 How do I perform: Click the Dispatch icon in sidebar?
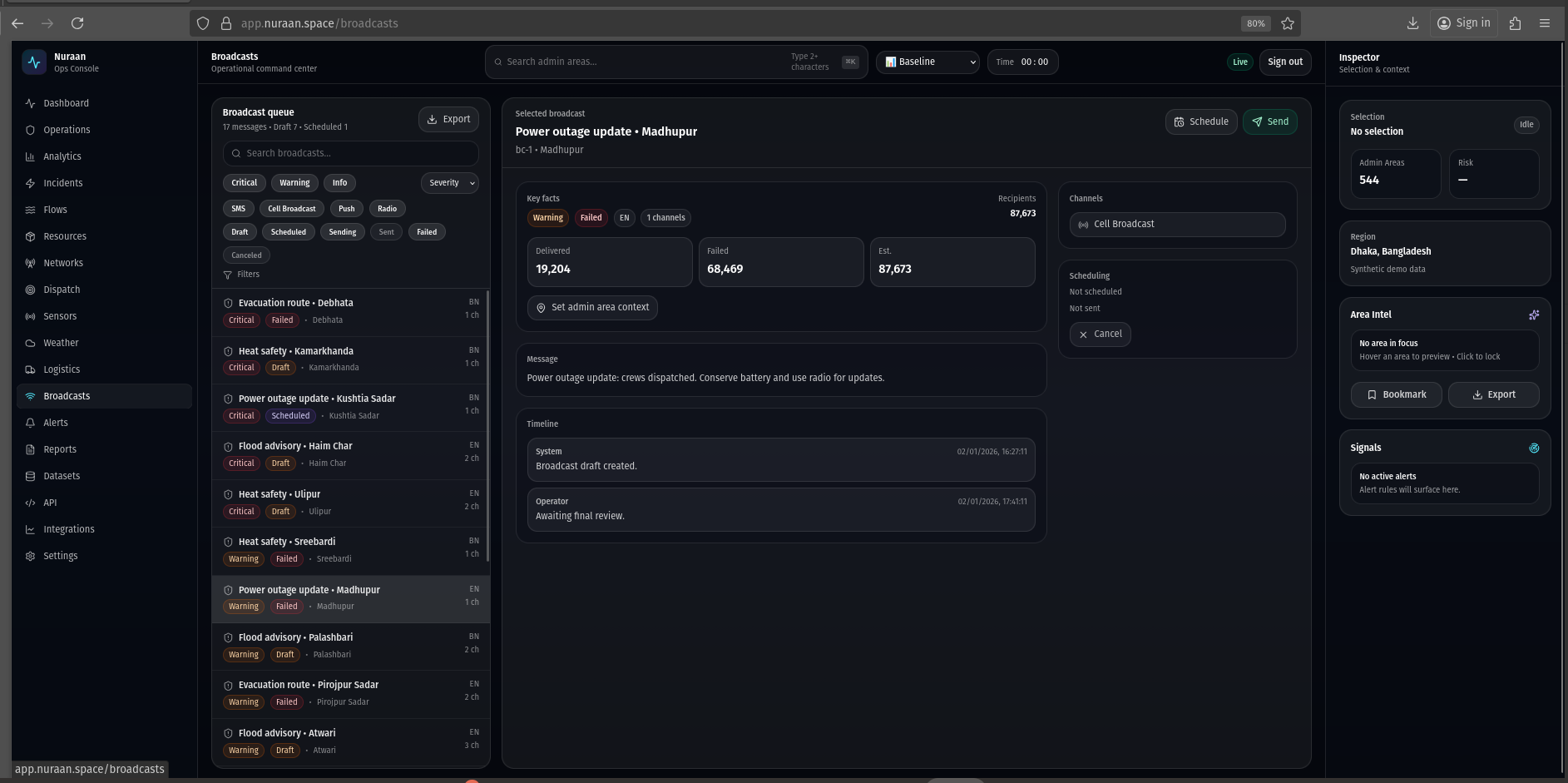click(31, 290)
